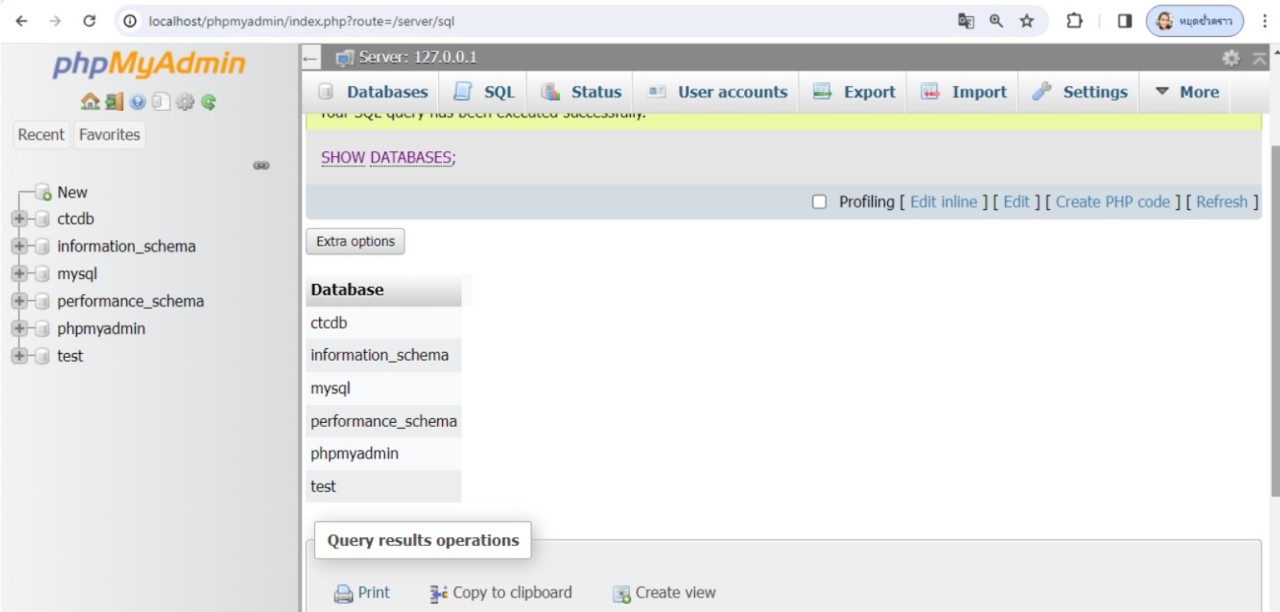Click the Home icon in phpMyAdmin sidebar
Viewport: 1280px width, 612px height.
90,102
